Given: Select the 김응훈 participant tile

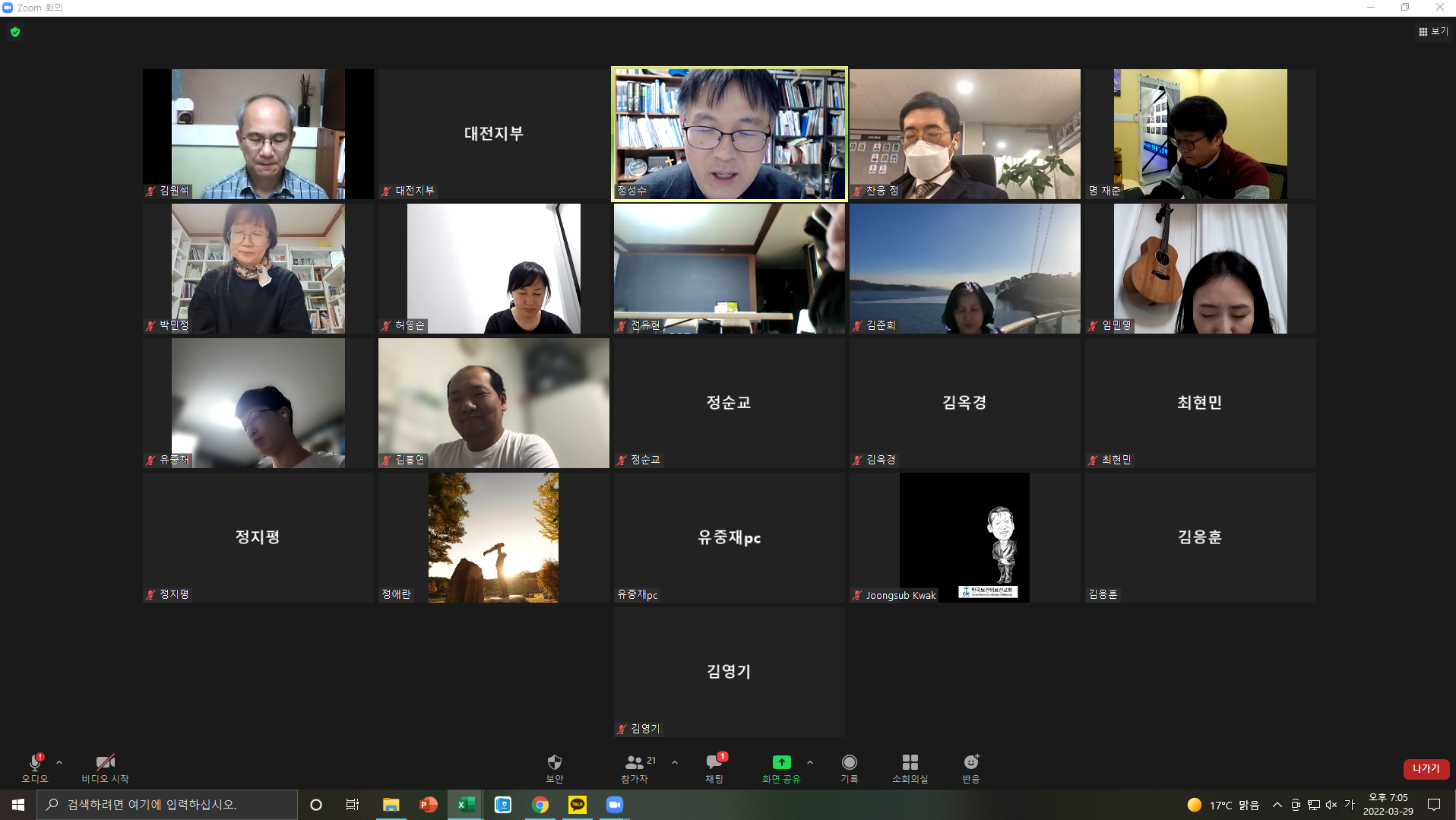Looking at the screenshot, I should tap(1201, 537).
